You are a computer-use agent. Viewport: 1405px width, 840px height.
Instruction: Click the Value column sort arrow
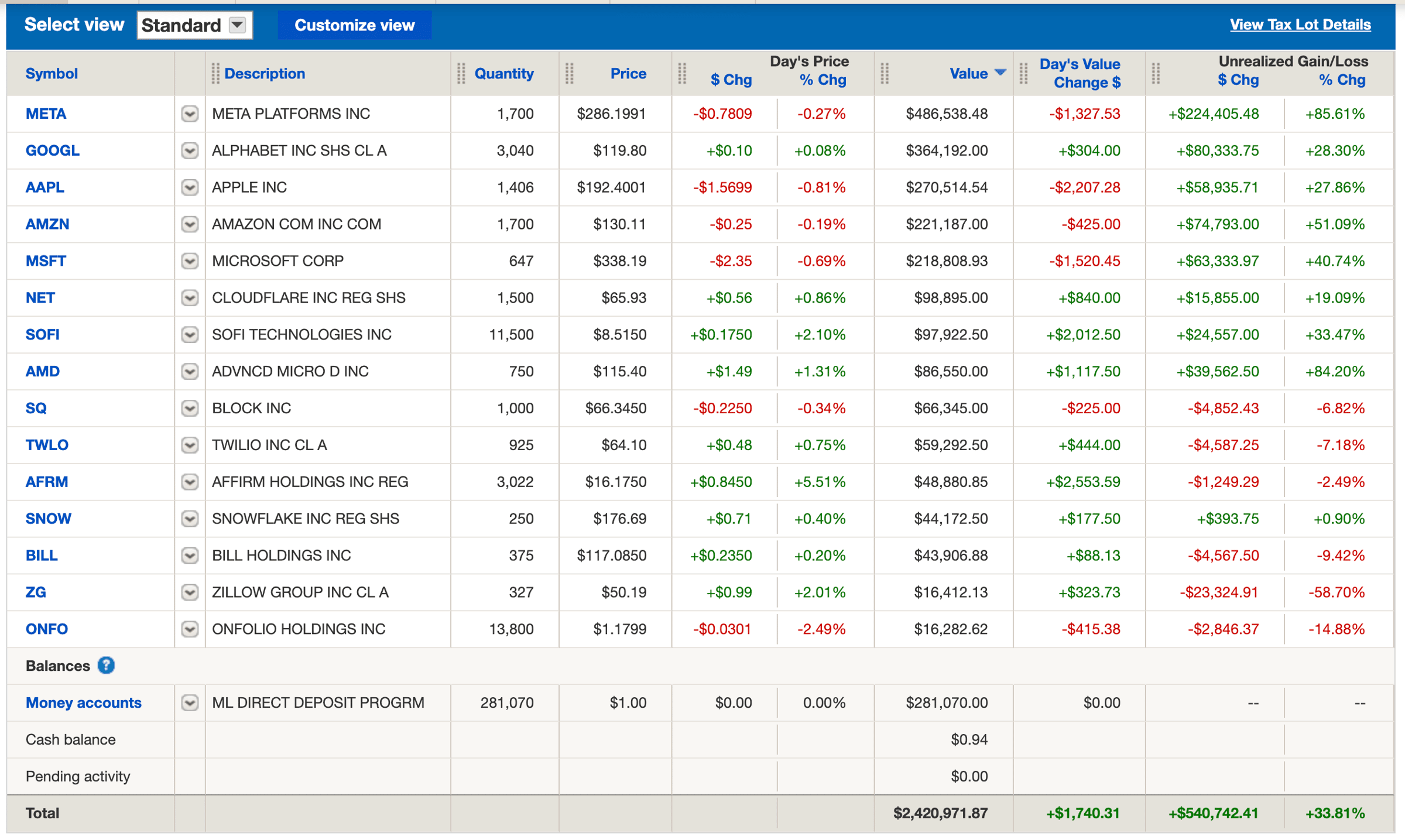coord(1000,73)
